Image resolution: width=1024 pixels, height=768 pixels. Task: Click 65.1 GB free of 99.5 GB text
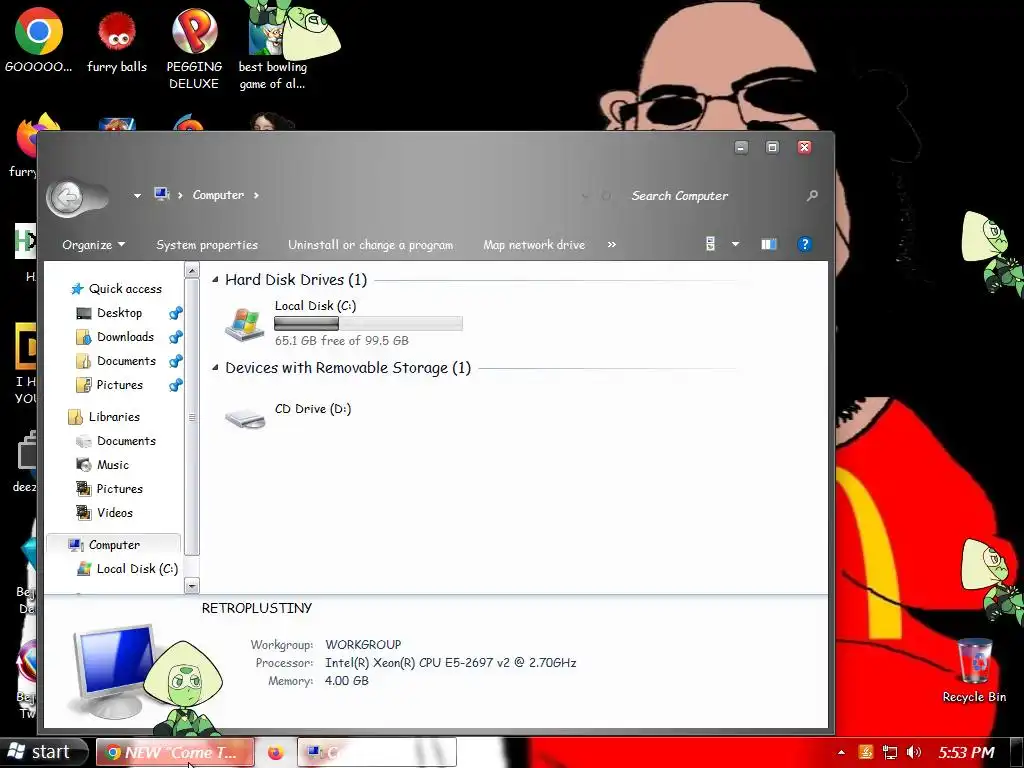point(342,340)
